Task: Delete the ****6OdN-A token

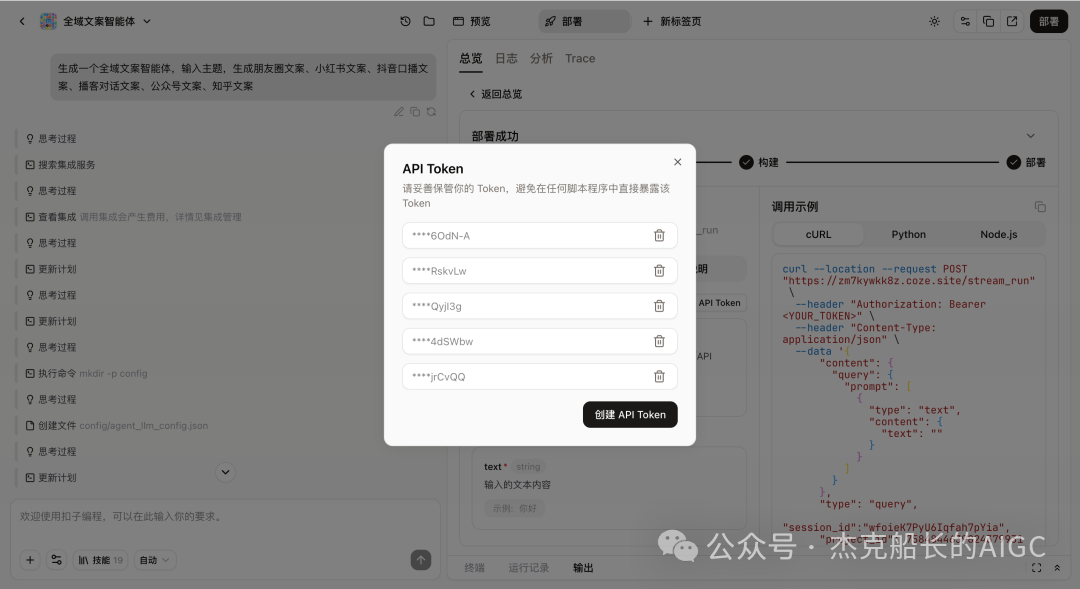Action: pos(659,236)
